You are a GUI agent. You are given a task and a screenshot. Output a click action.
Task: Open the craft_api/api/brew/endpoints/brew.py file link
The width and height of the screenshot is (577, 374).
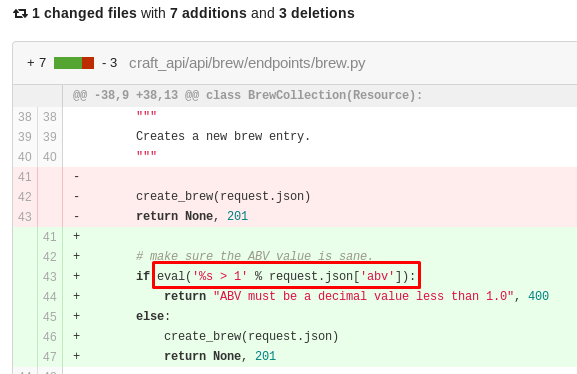(x=247, y=63)
